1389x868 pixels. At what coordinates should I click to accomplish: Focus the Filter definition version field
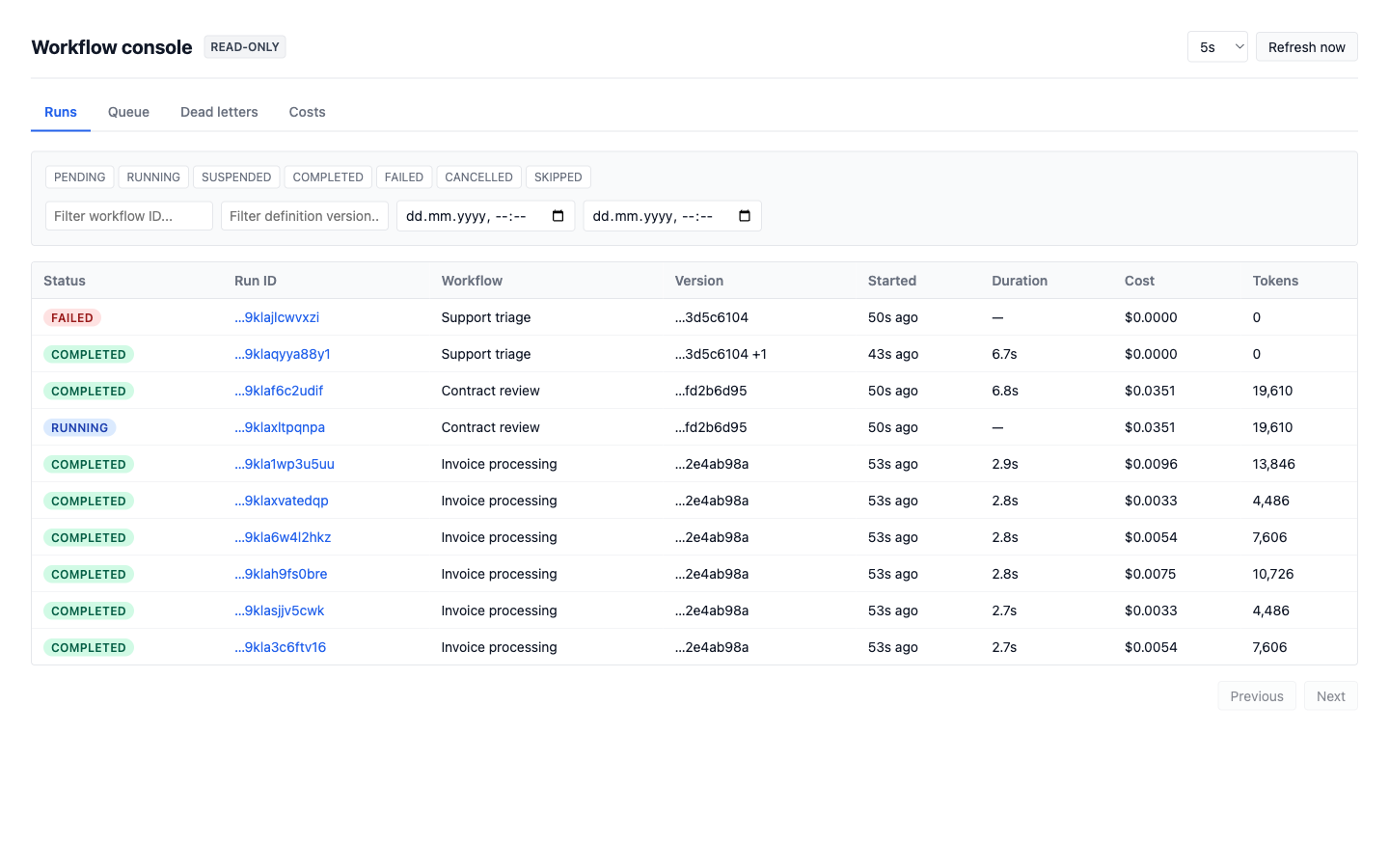click(x=305, y=216)
